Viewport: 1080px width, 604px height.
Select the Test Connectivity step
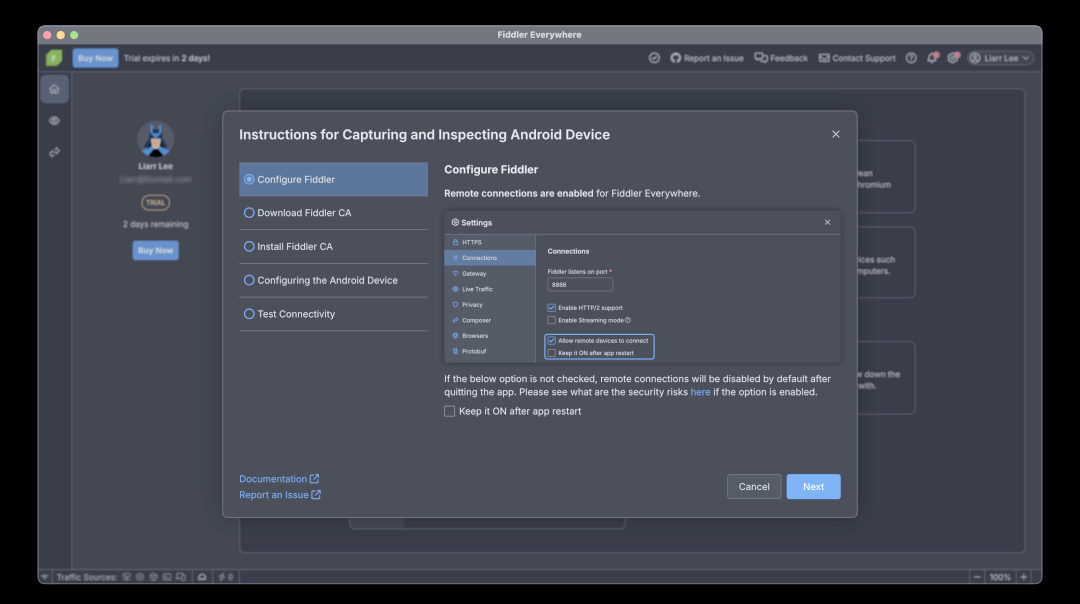coord(296,314)
